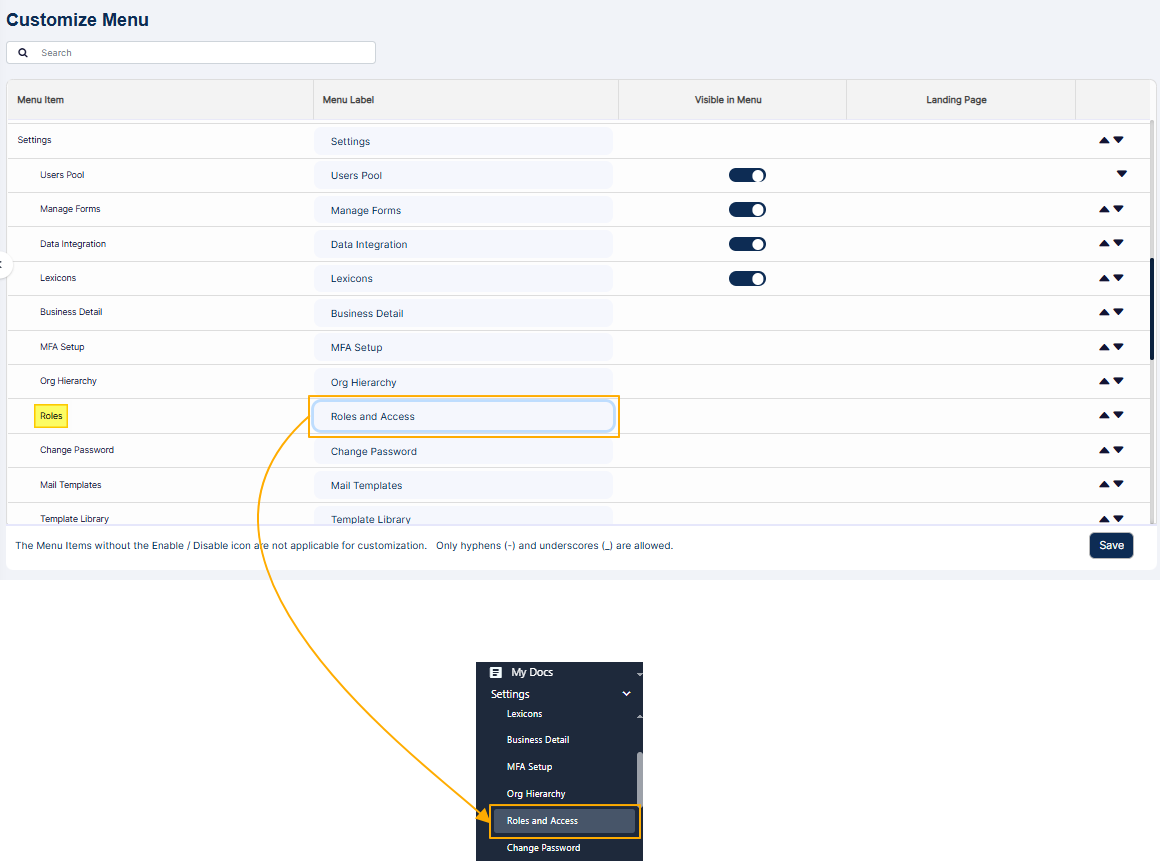1160x866 pixels.
Task: Move the Settings row down using its arrow
Action: coord(1120,139)
